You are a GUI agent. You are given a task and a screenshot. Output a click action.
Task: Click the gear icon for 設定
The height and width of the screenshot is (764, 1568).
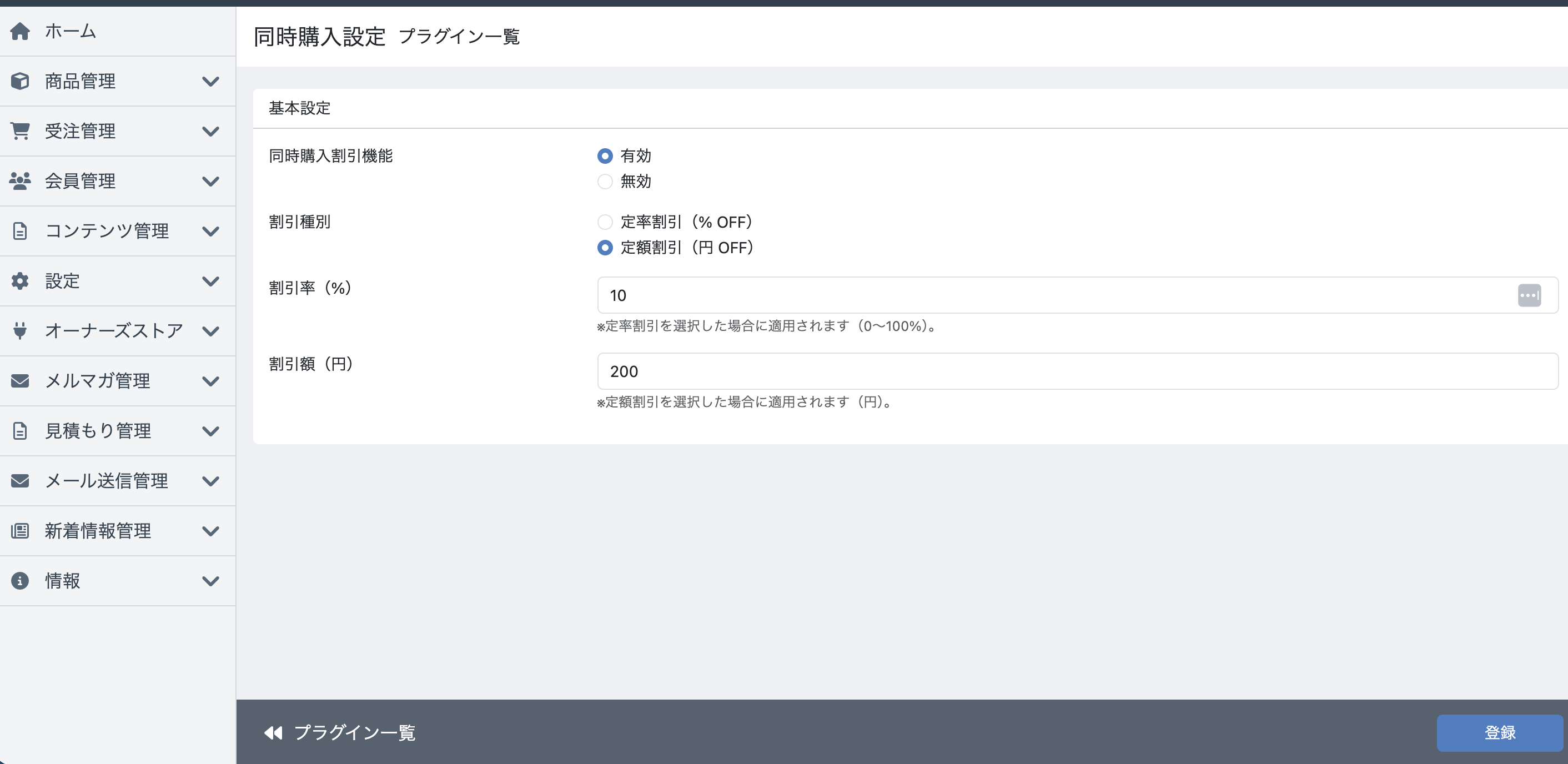pyautogui.click(x=20, y=280)
